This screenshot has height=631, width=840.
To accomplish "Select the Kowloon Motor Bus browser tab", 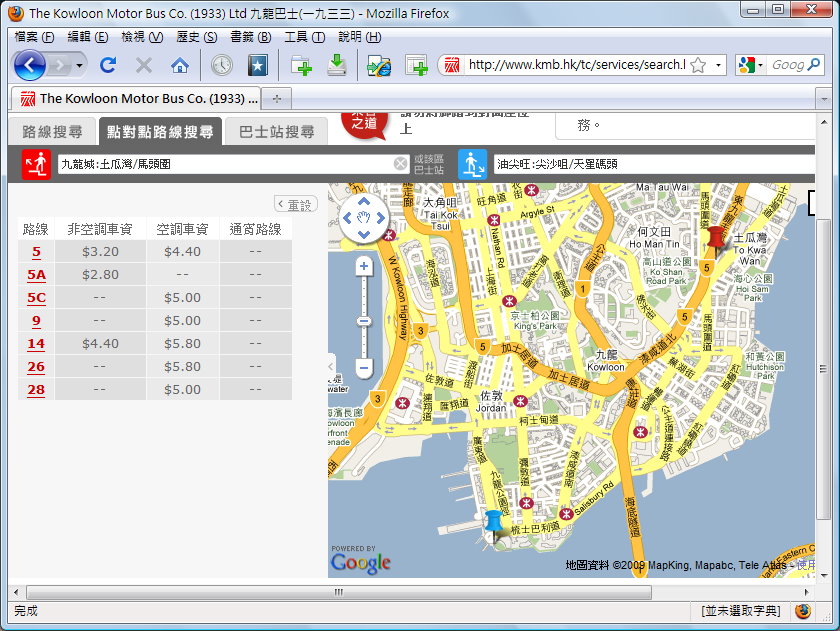I will click(x=136, y=99).
